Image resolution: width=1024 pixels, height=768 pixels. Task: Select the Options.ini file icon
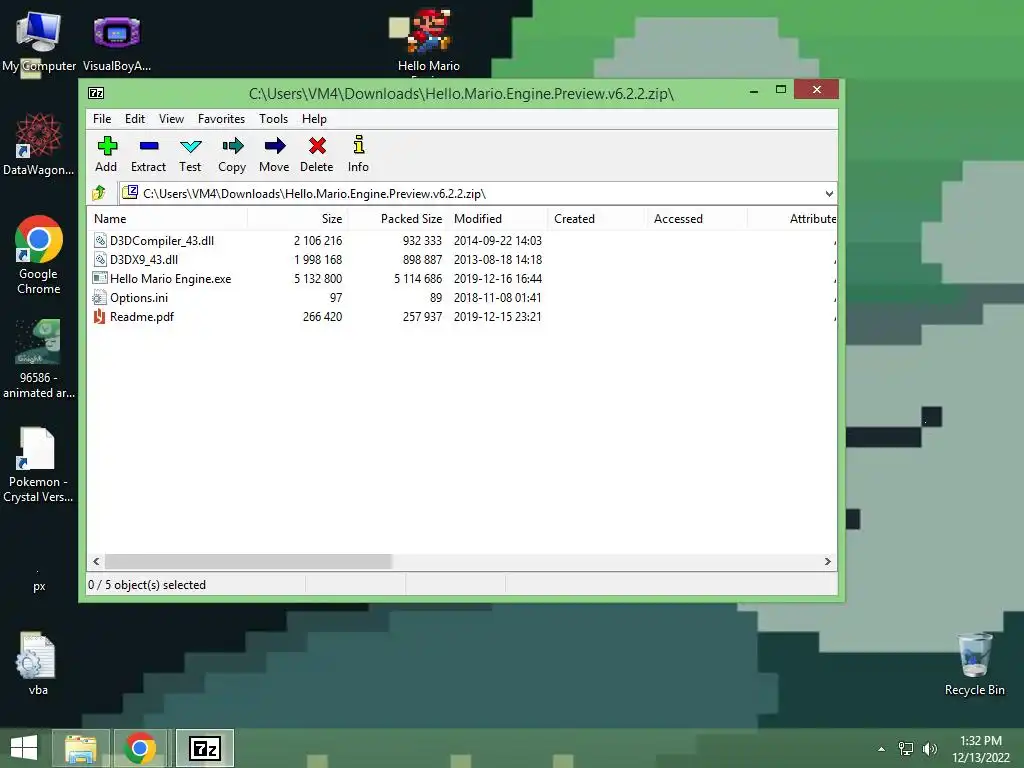(99, 298)
